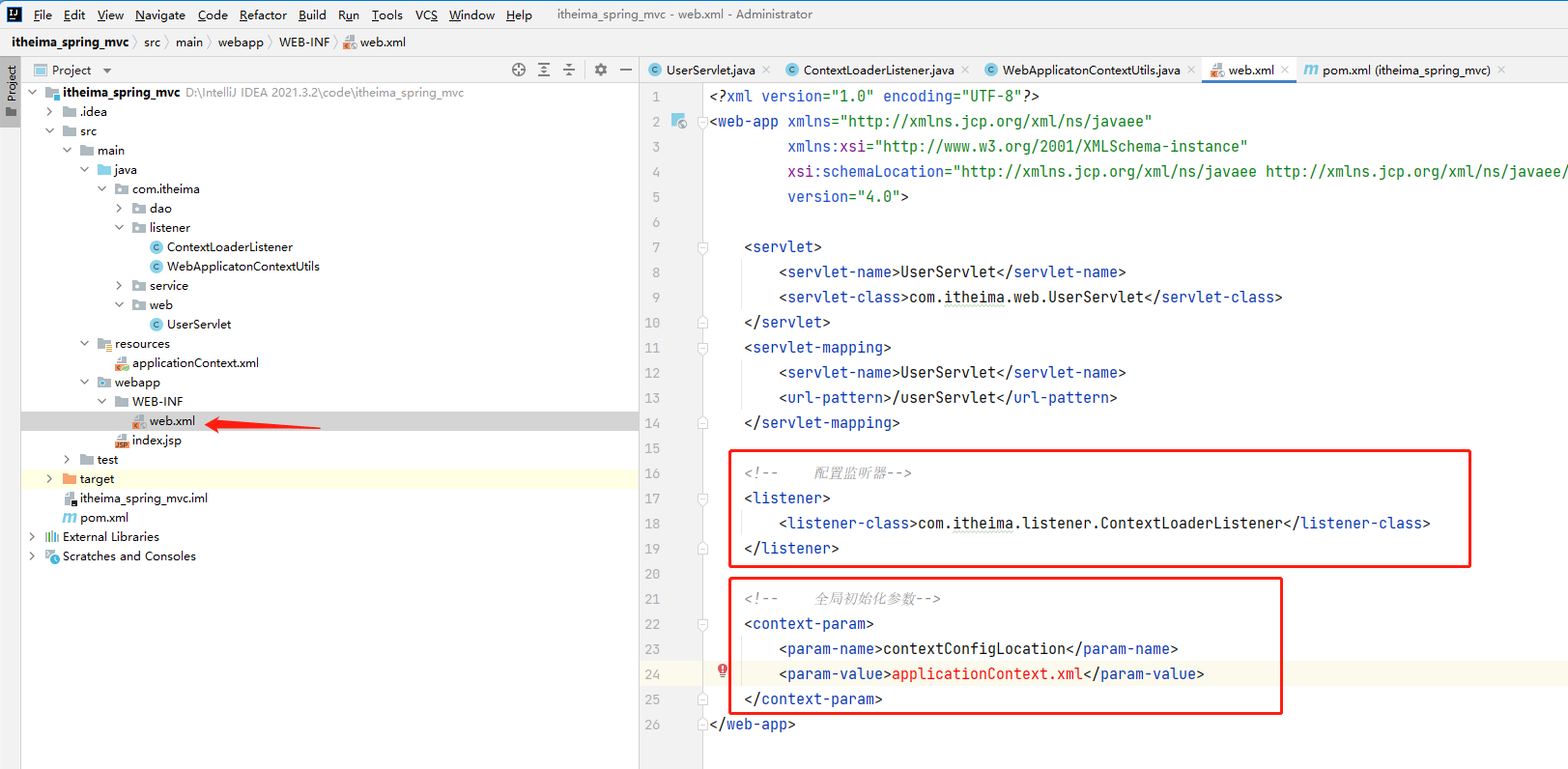Hide the Project tool window with minus icon
Image resolution: width=1568 pixels, height=769 pixels.
tap(626, 70)
